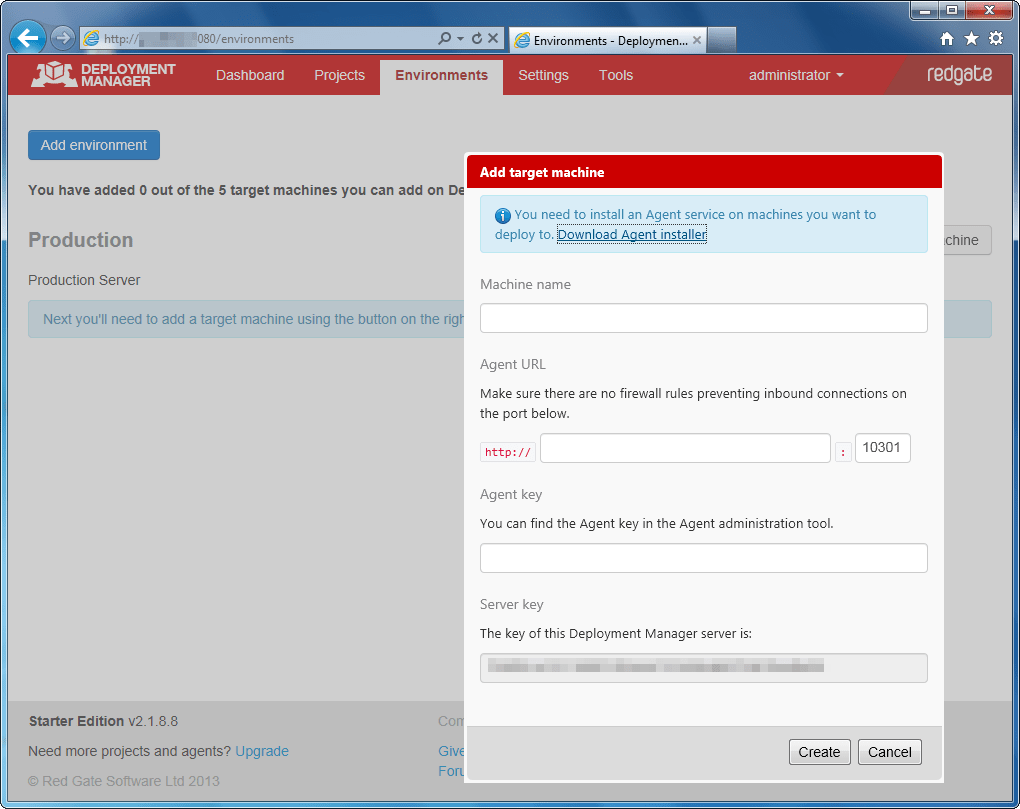This screenshot has height=809, width=1020.
Task: Click the browser Forward arrow button
Action: click(62, 38)
